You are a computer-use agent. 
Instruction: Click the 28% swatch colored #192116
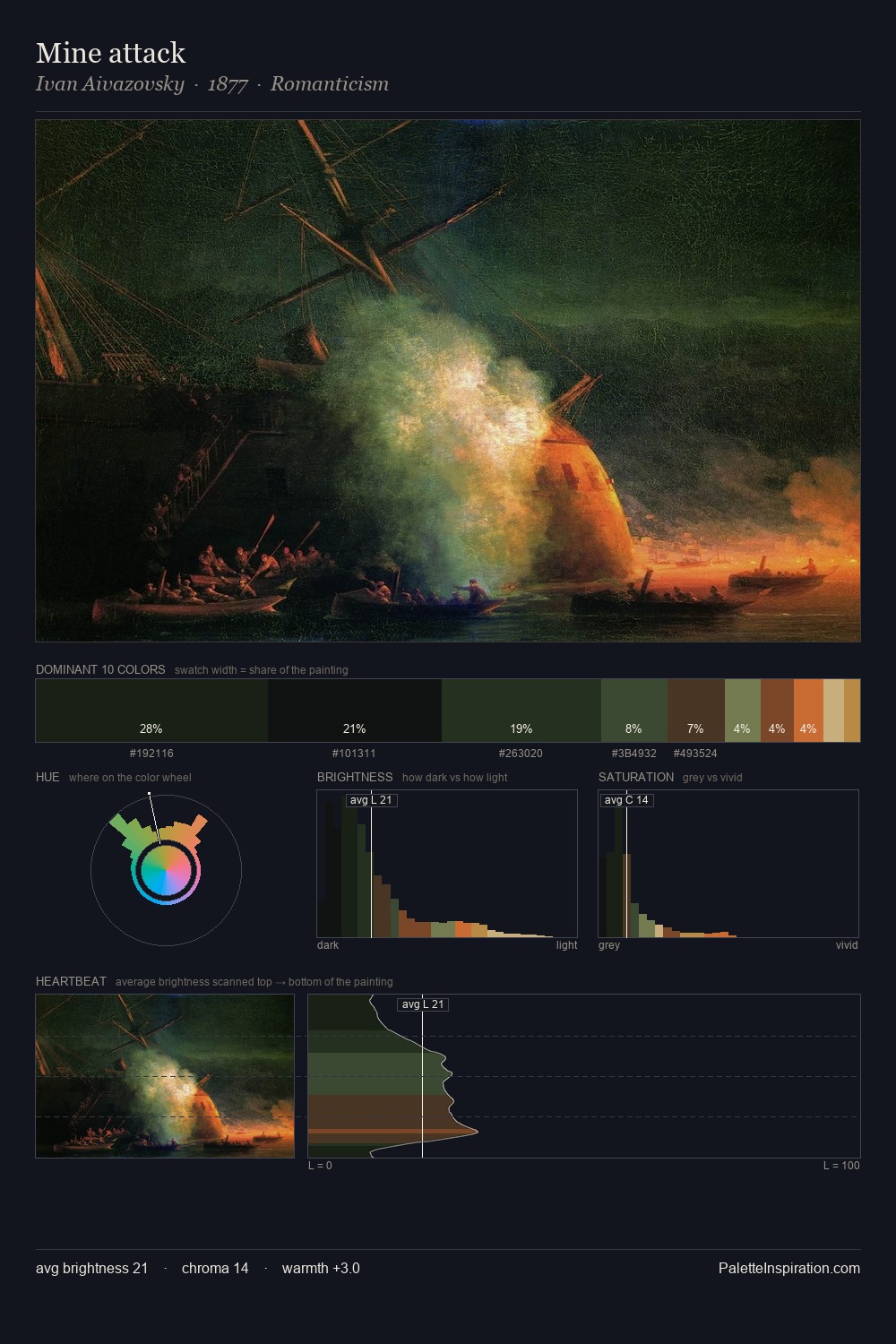click(151, 711)
